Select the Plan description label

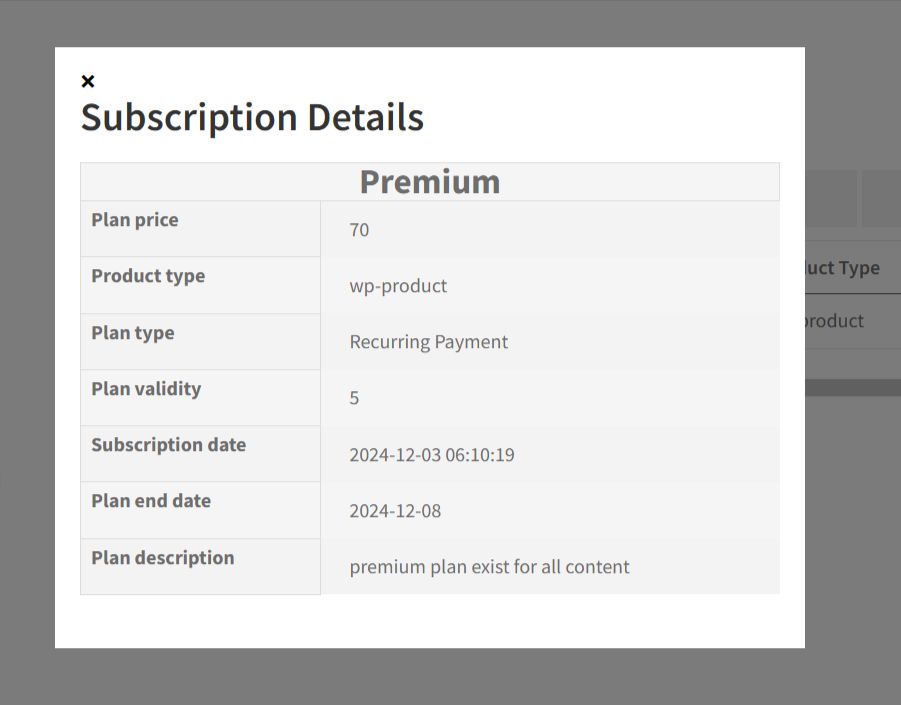coord(162,558)
